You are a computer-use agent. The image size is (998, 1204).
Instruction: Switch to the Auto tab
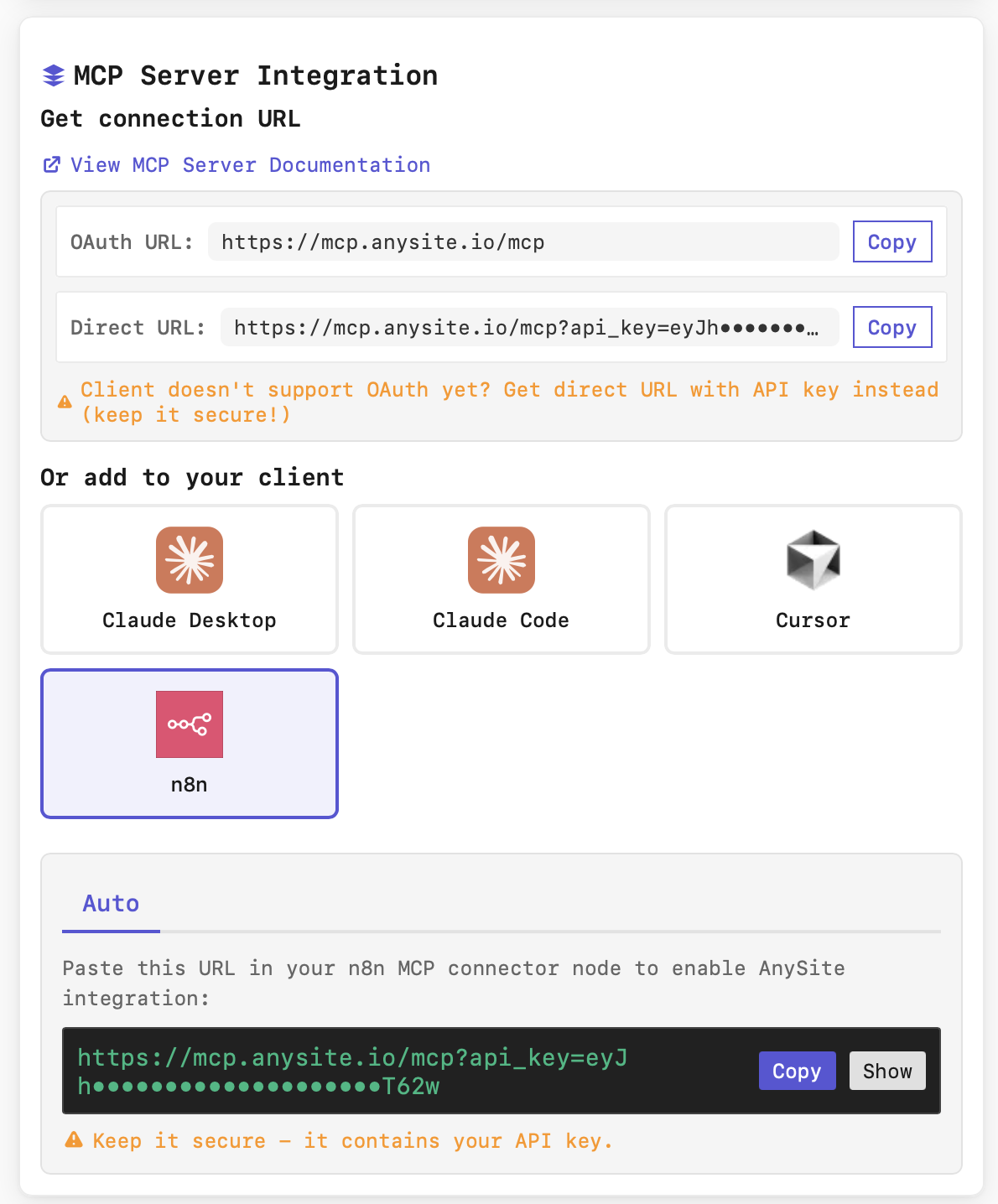pyautogui.click(x=111, y=904)
